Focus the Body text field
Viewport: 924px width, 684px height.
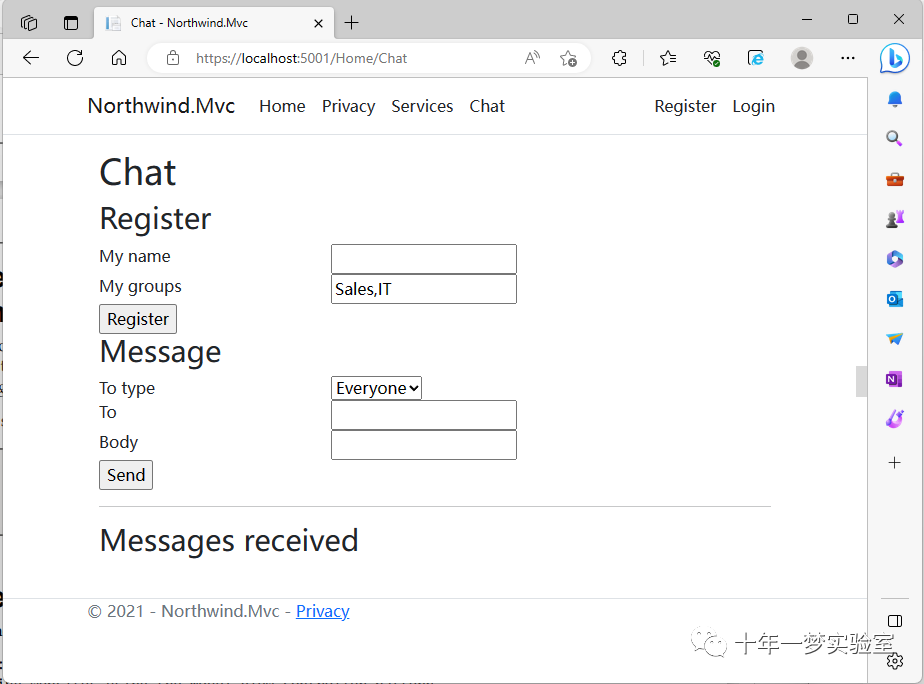pos(424,445)
